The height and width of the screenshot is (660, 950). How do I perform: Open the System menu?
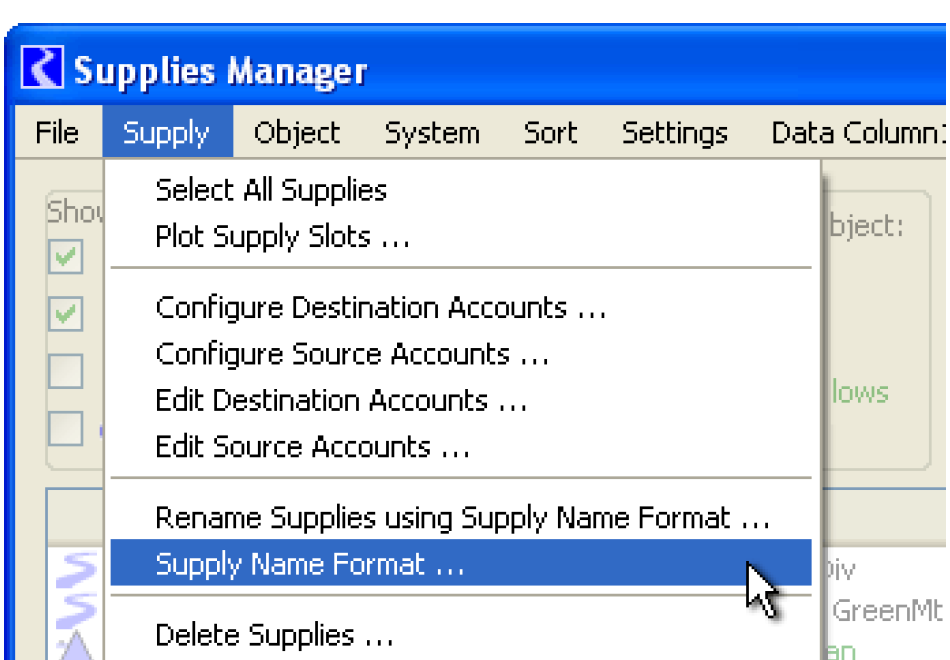click(432, 133)
